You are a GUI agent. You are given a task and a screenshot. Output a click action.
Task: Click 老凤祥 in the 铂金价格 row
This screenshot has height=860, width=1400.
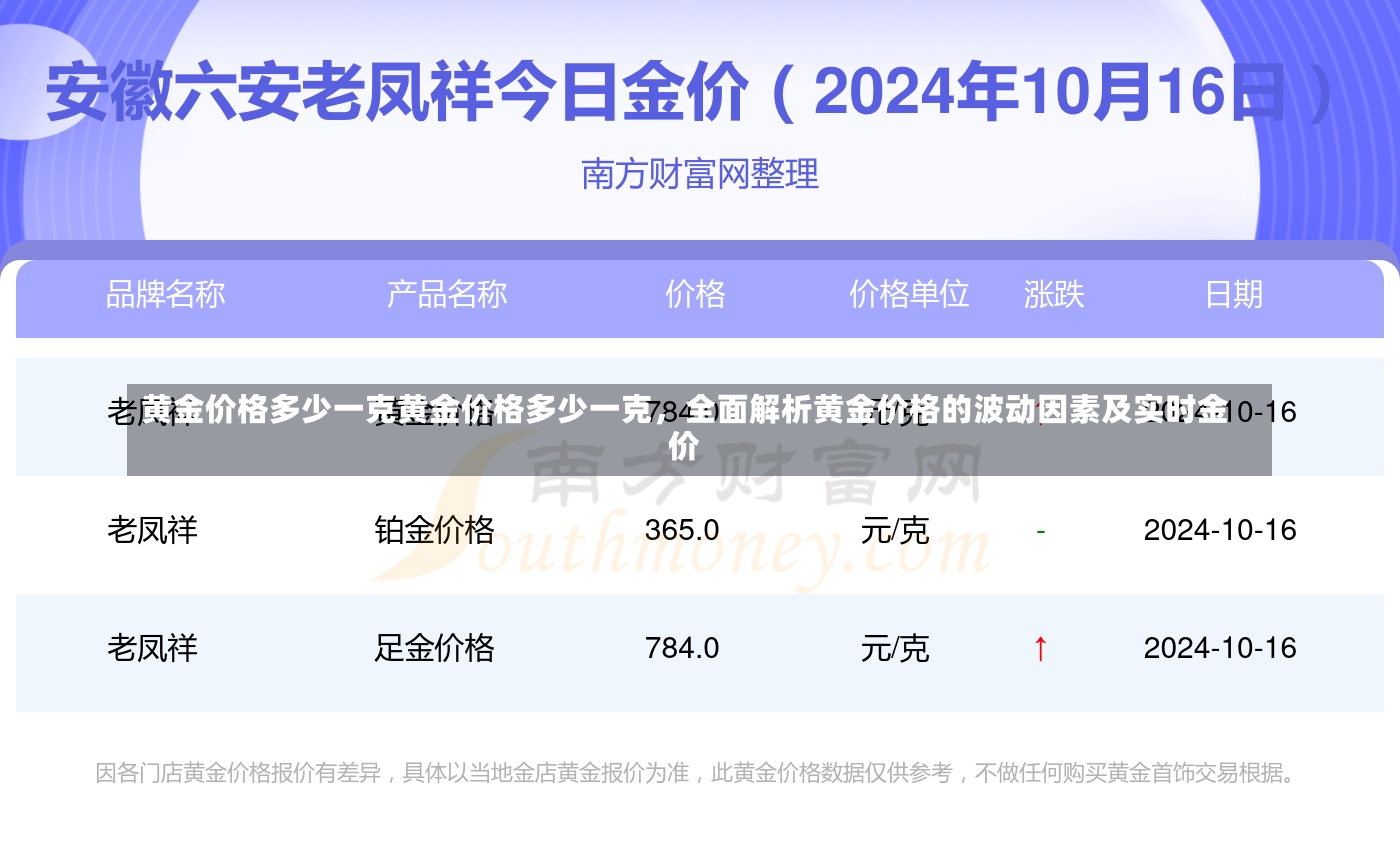153,530
